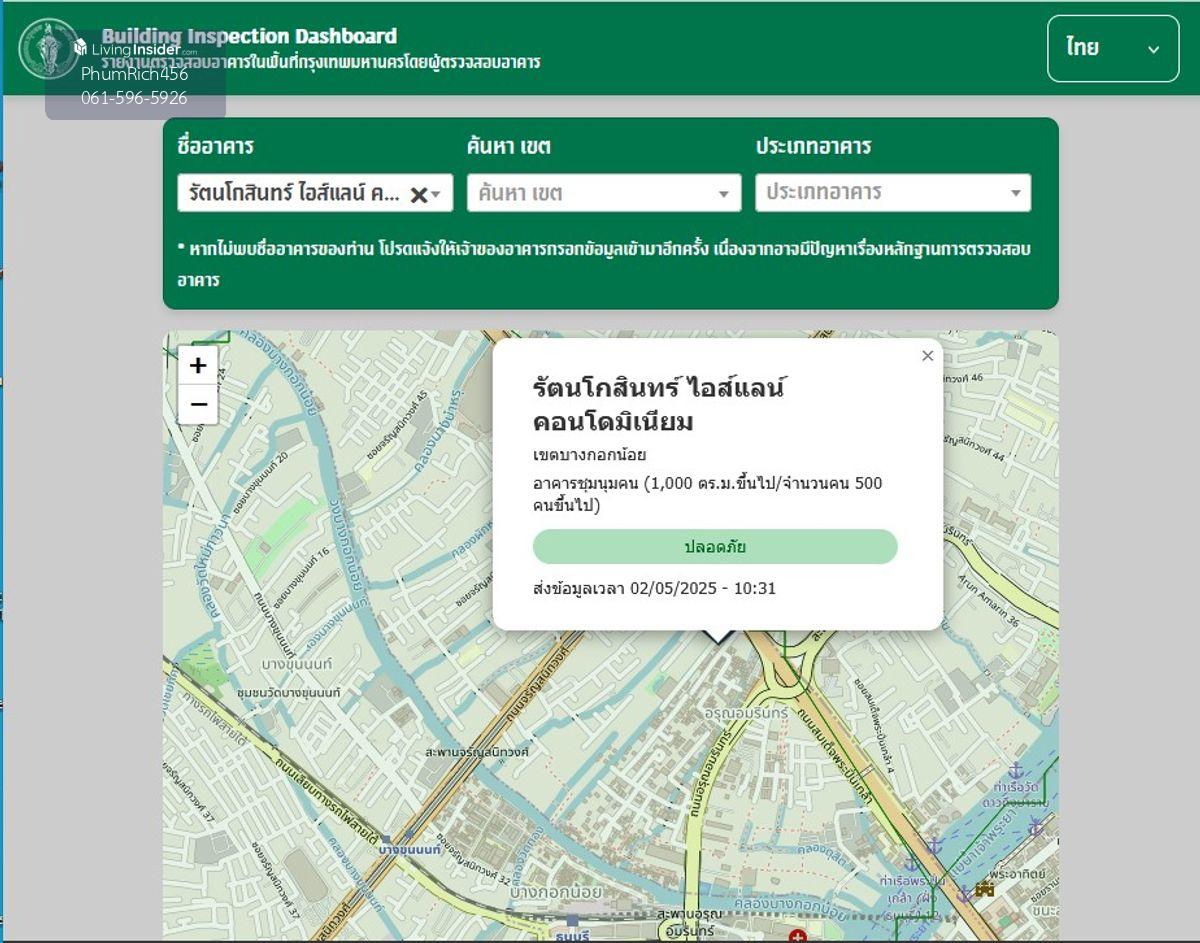Clear the selected building name with X
Image resolution: width=1200 pixels, height=943 pixels.
click(x=419, y=194)
